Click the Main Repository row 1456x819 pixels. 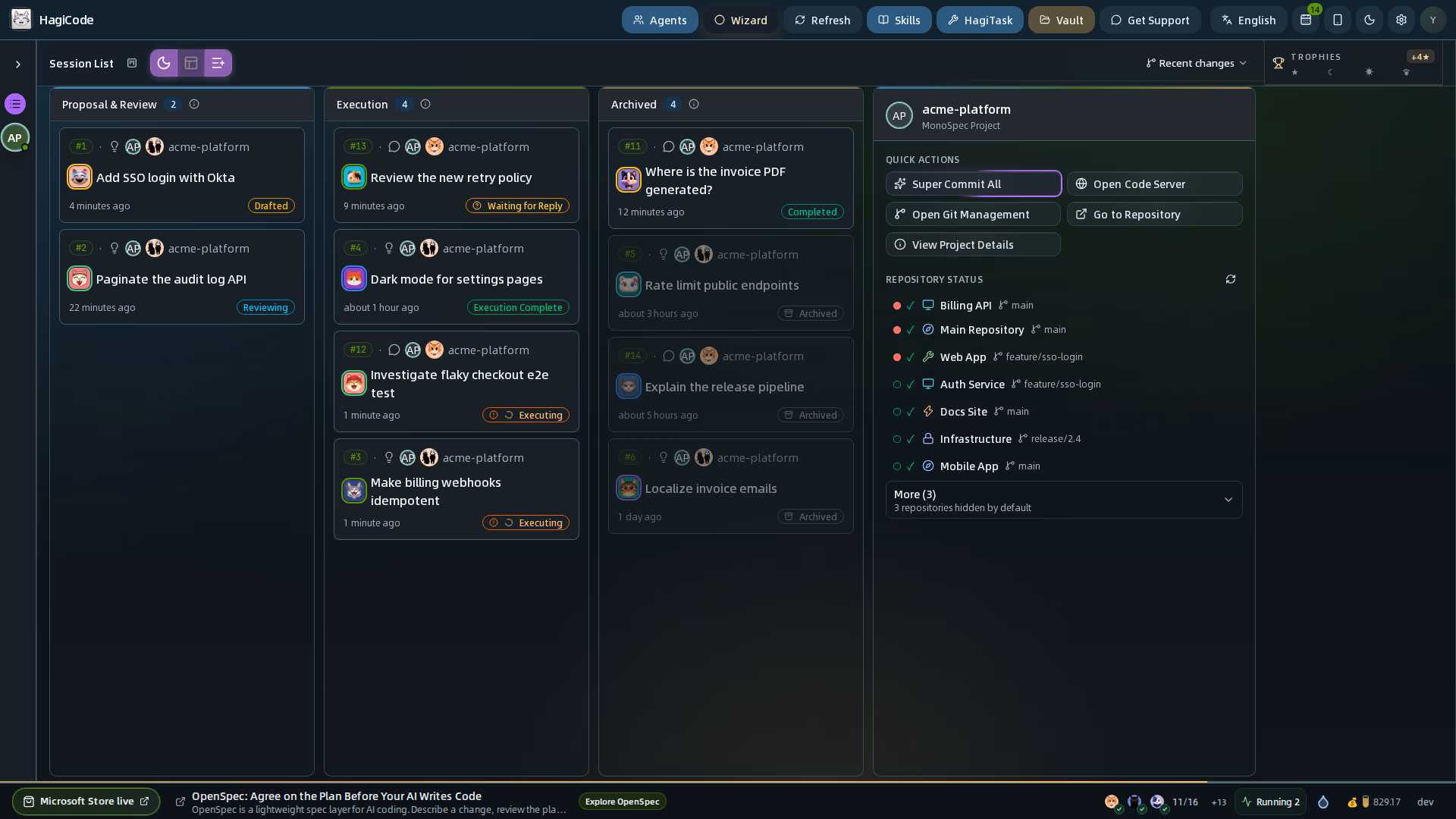point(1064,329)
